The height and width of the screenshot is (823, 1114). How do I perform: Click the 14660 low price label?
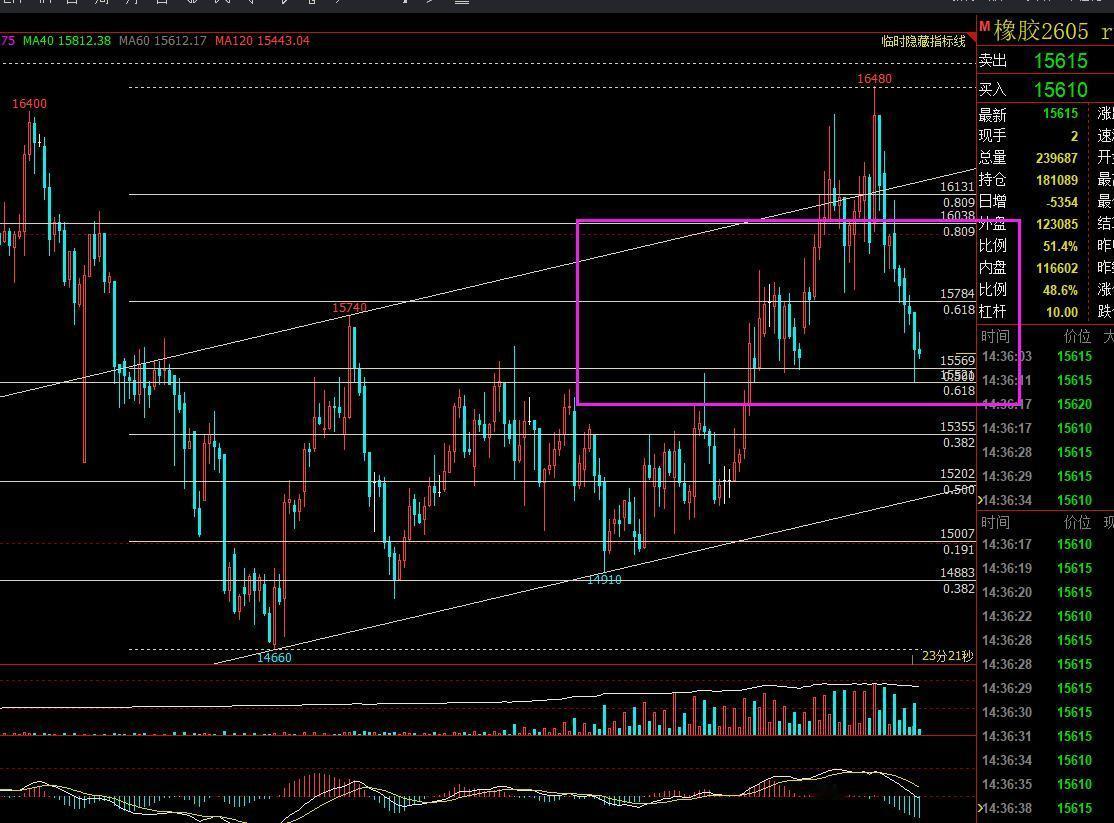point(274,658)
